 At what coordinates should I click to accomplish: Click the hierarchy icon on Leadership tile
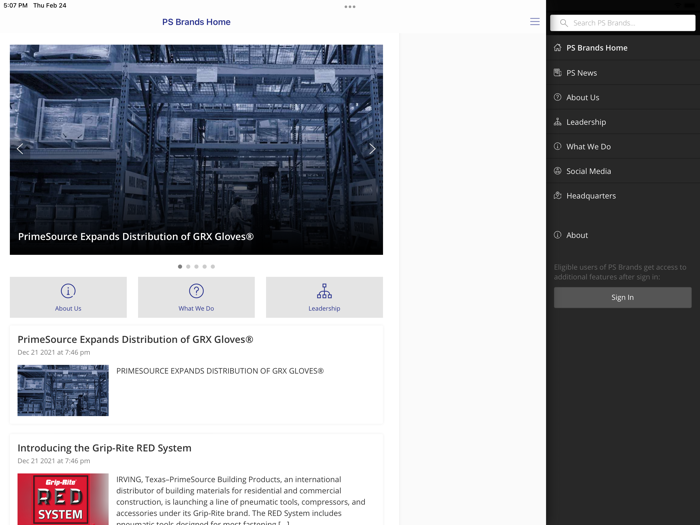tap(324, 291)
